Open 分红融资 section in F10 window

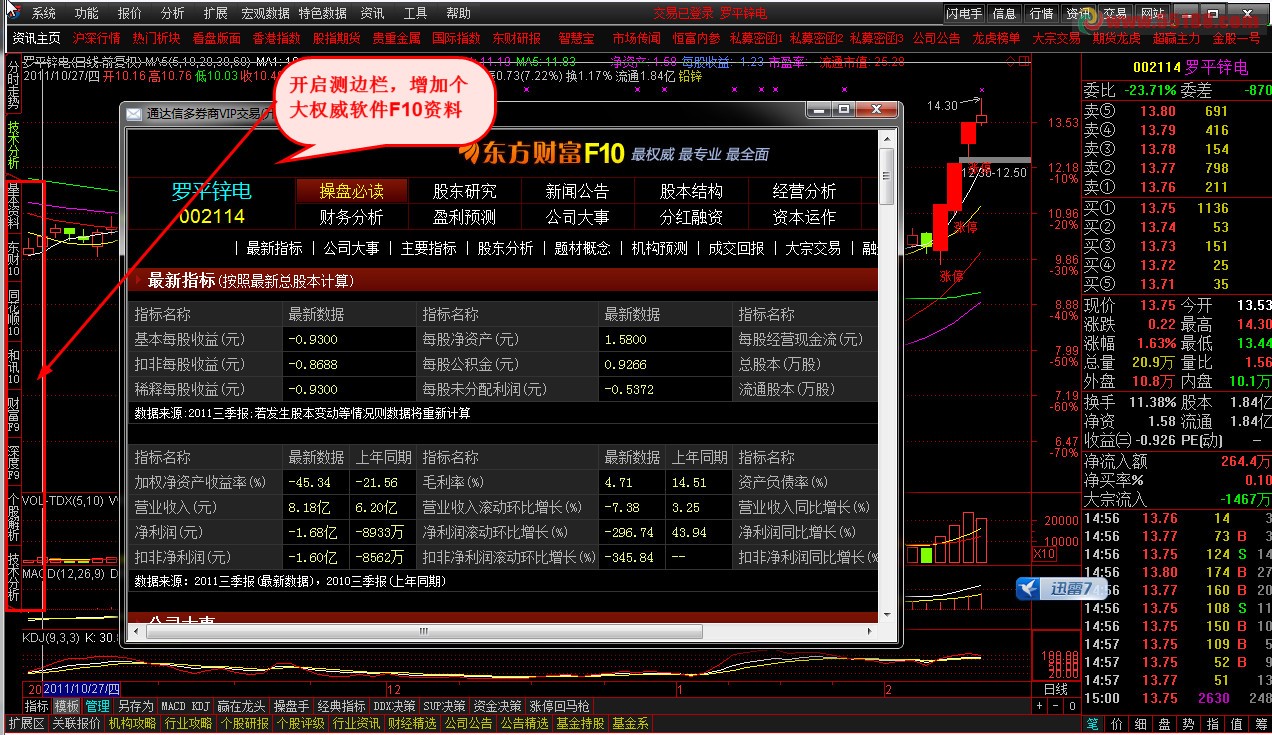pyautogui.click(x=691, y=217)
